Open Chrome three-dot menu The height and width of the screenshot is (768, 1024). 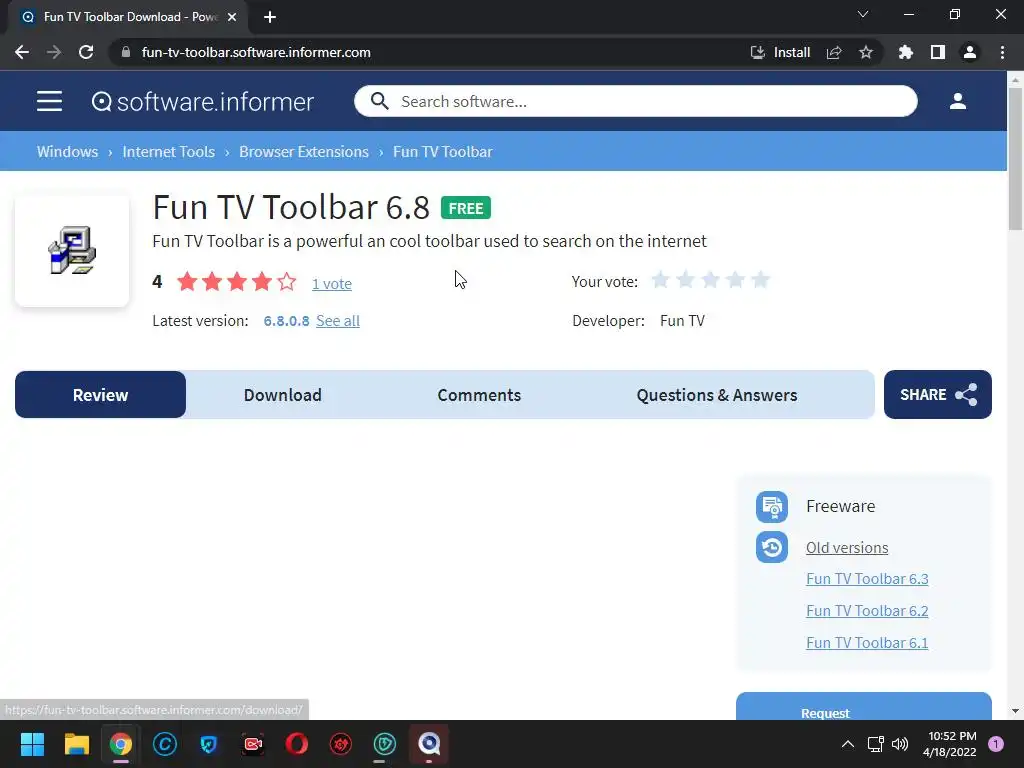1002,52
